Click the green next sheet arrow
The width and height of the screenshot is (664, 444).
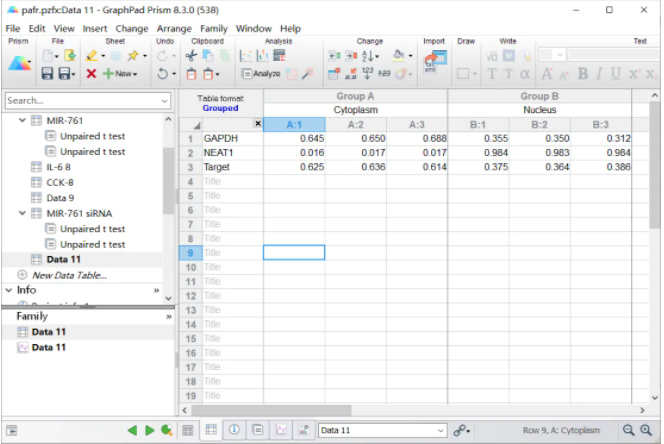pyautogui.click(x=149, y=430)
